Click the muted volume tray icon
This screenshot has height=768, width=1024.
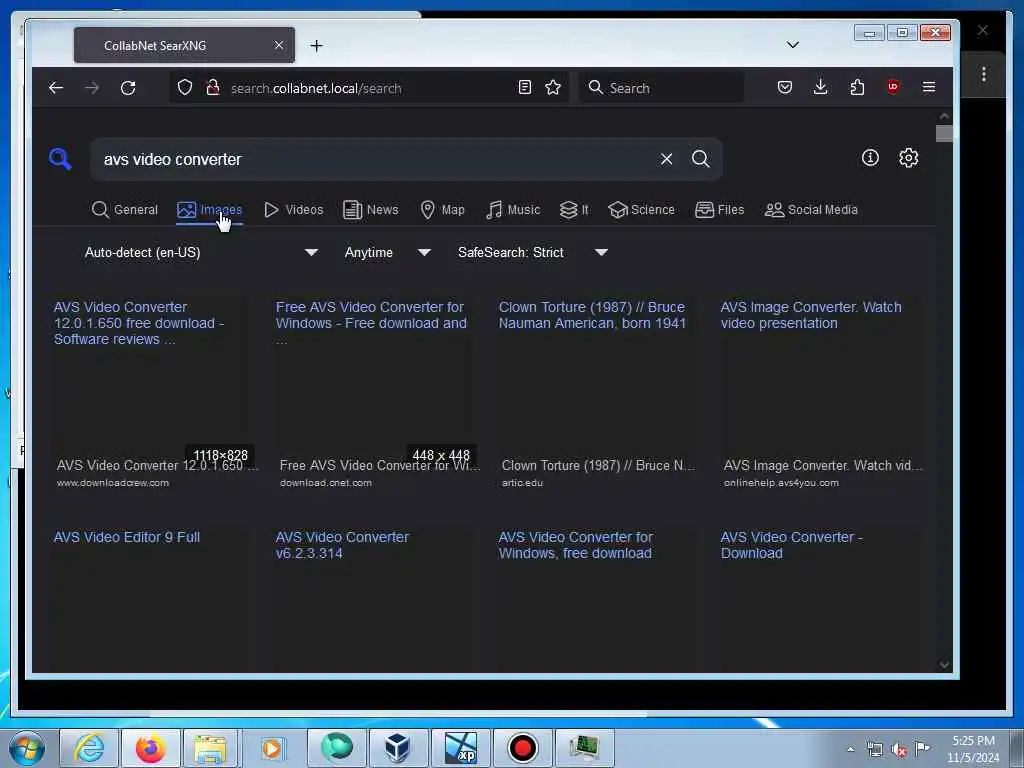click(899, 750)
